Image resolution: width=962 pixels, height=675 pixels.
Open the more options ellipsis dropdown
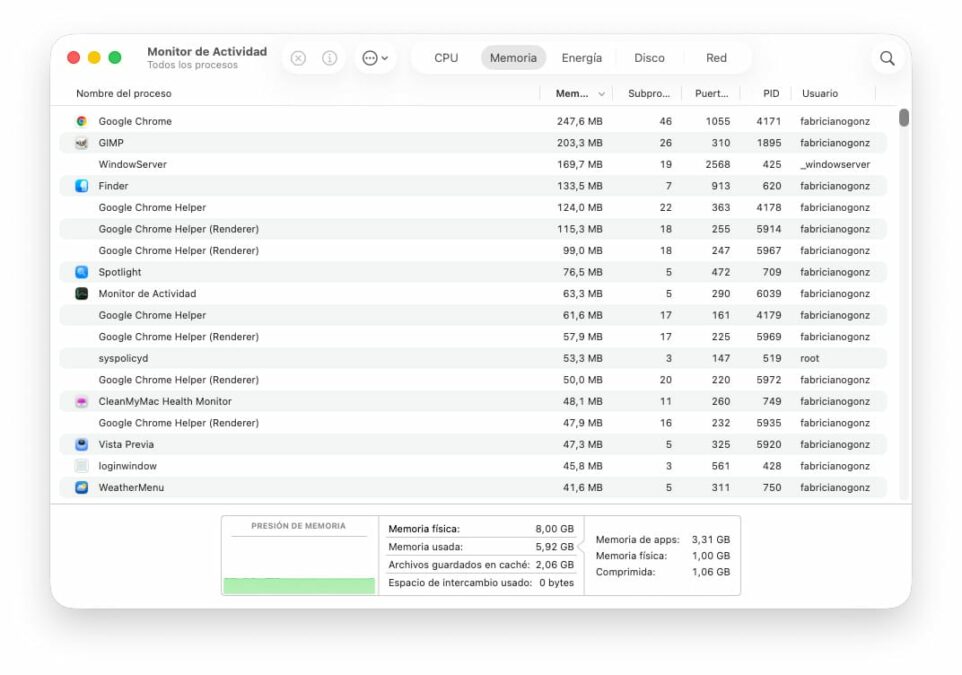tap(375, 58)
